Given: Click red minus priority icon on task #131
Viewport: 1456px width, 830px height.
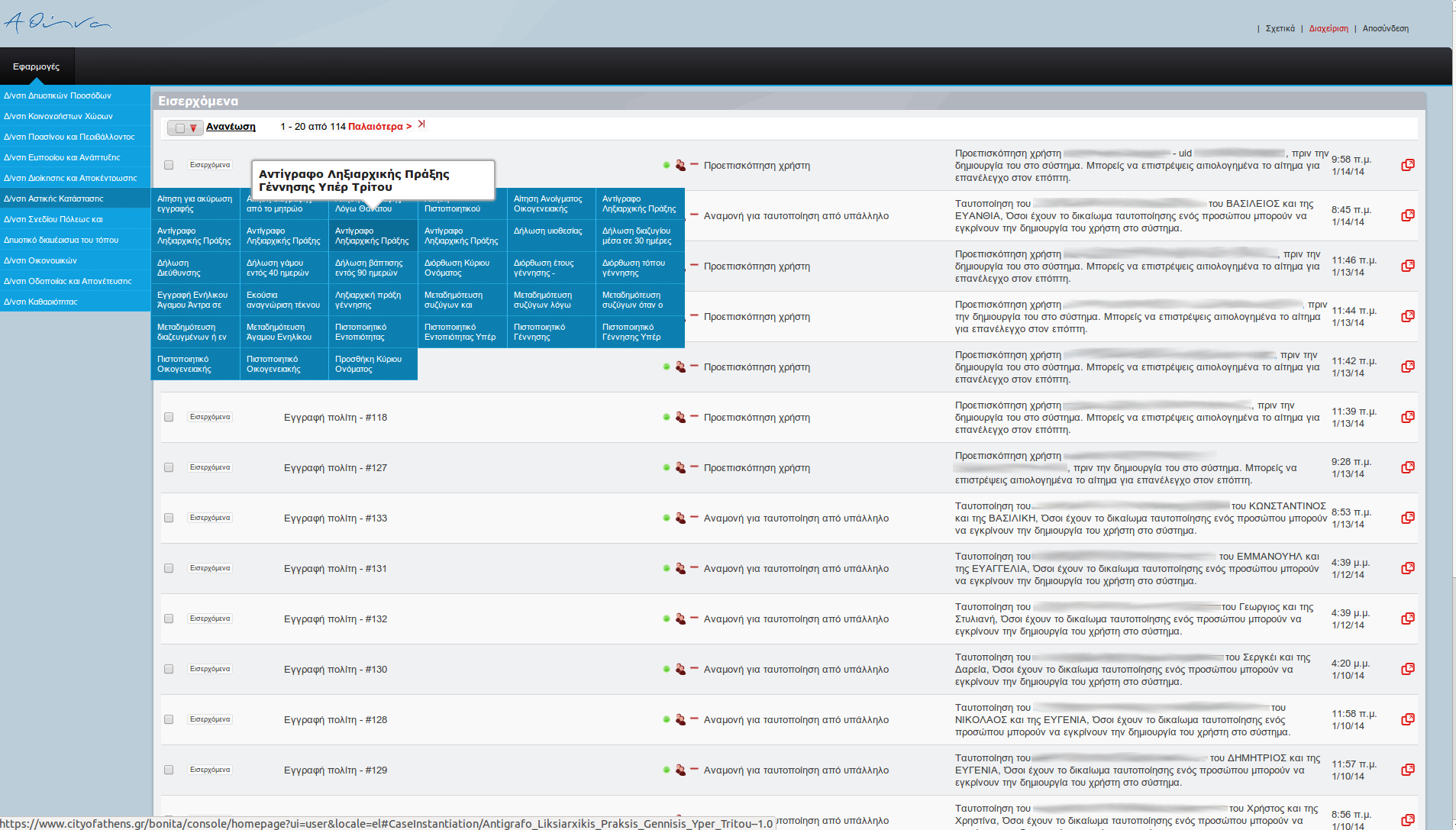Looking at the screenshot, I should pos(694,567).
